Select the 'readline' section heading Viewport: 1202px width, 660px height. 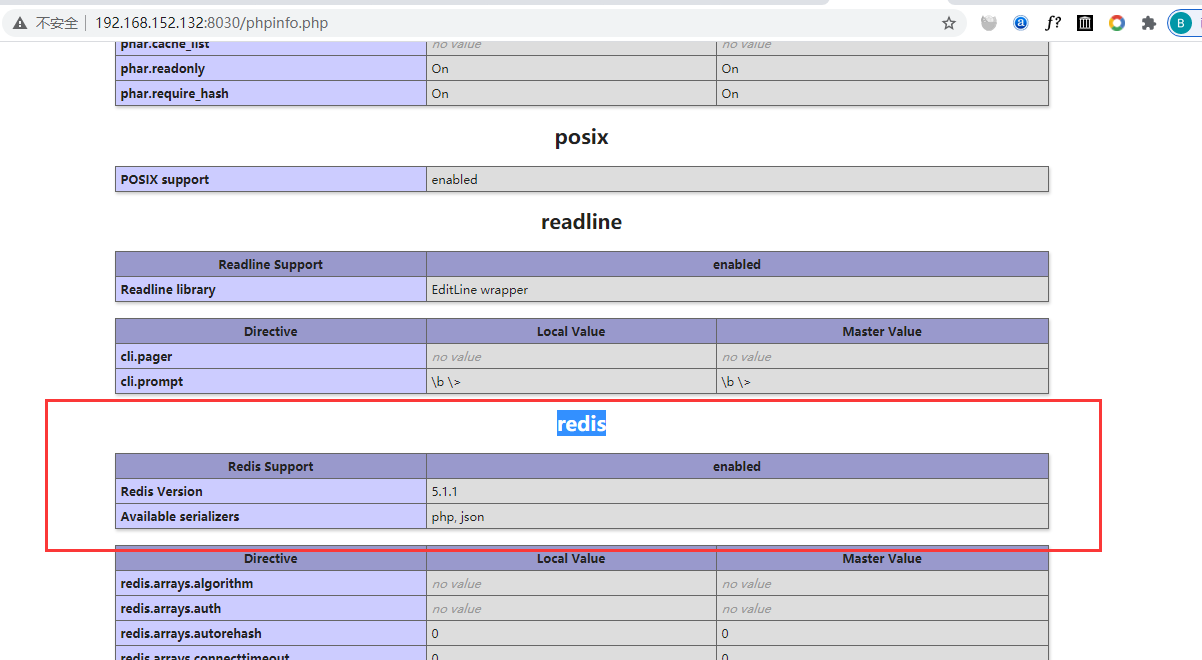[x=581, y=222]
